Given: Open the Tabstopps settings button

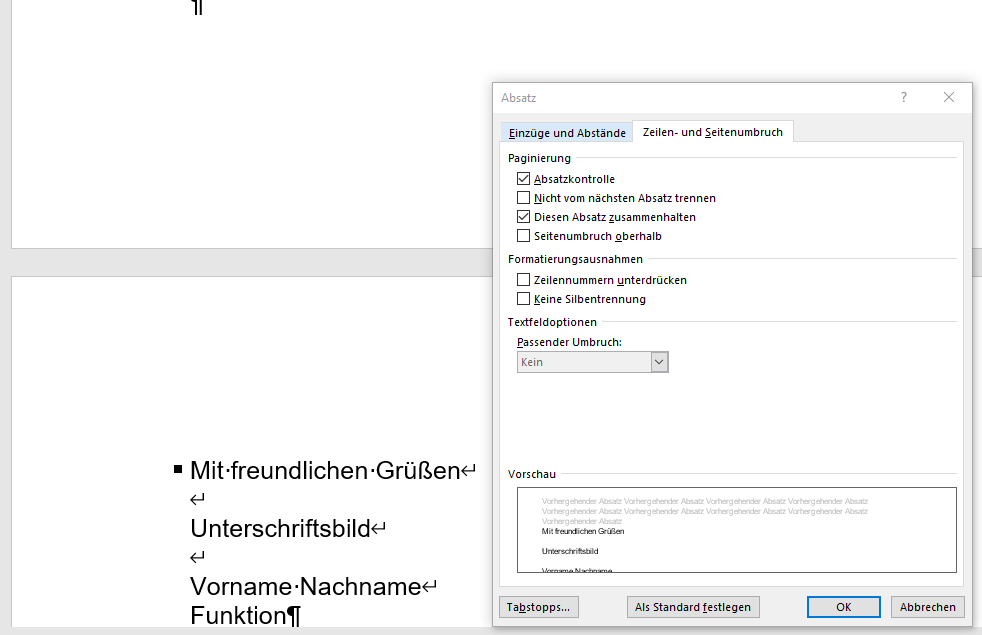Looking at the screenshot, I should click(538, 607).
